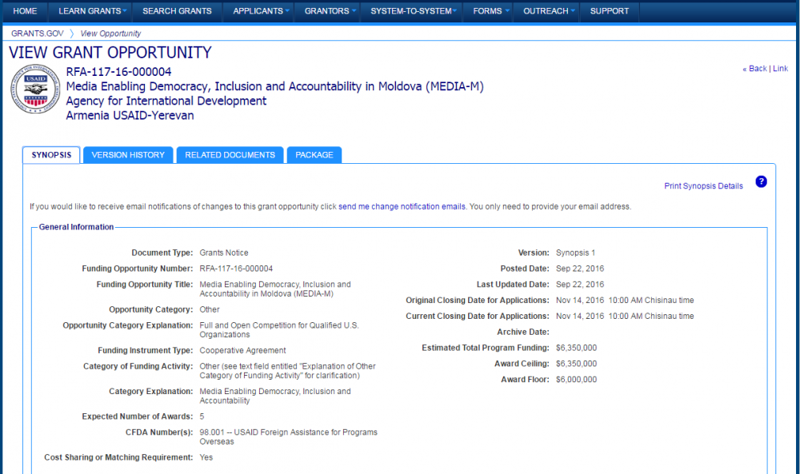Image resolution: width=800 pixels, height=474 pixels.
Task: Open the HOME menu item
Action: 24,11
